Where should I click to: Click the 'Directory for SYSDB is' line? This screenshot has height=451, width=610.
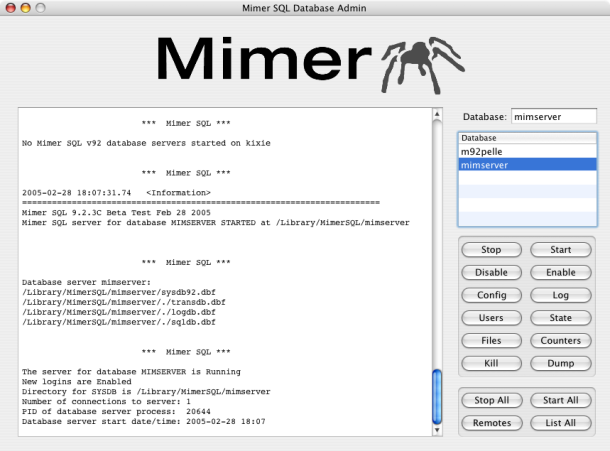(x=146, y=391)
